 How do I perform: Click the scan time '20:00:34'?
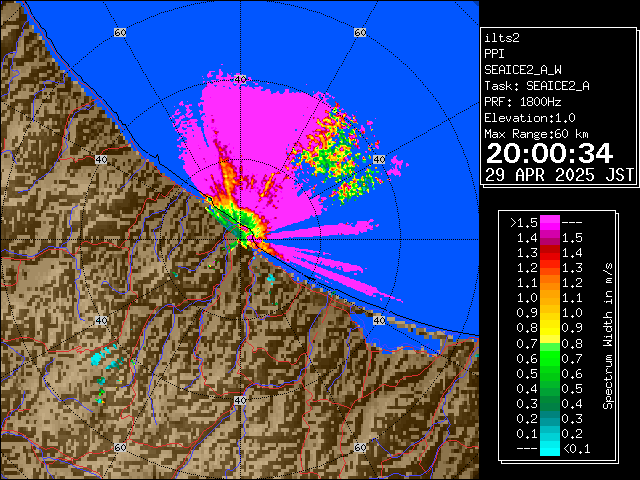click(549, 153)
